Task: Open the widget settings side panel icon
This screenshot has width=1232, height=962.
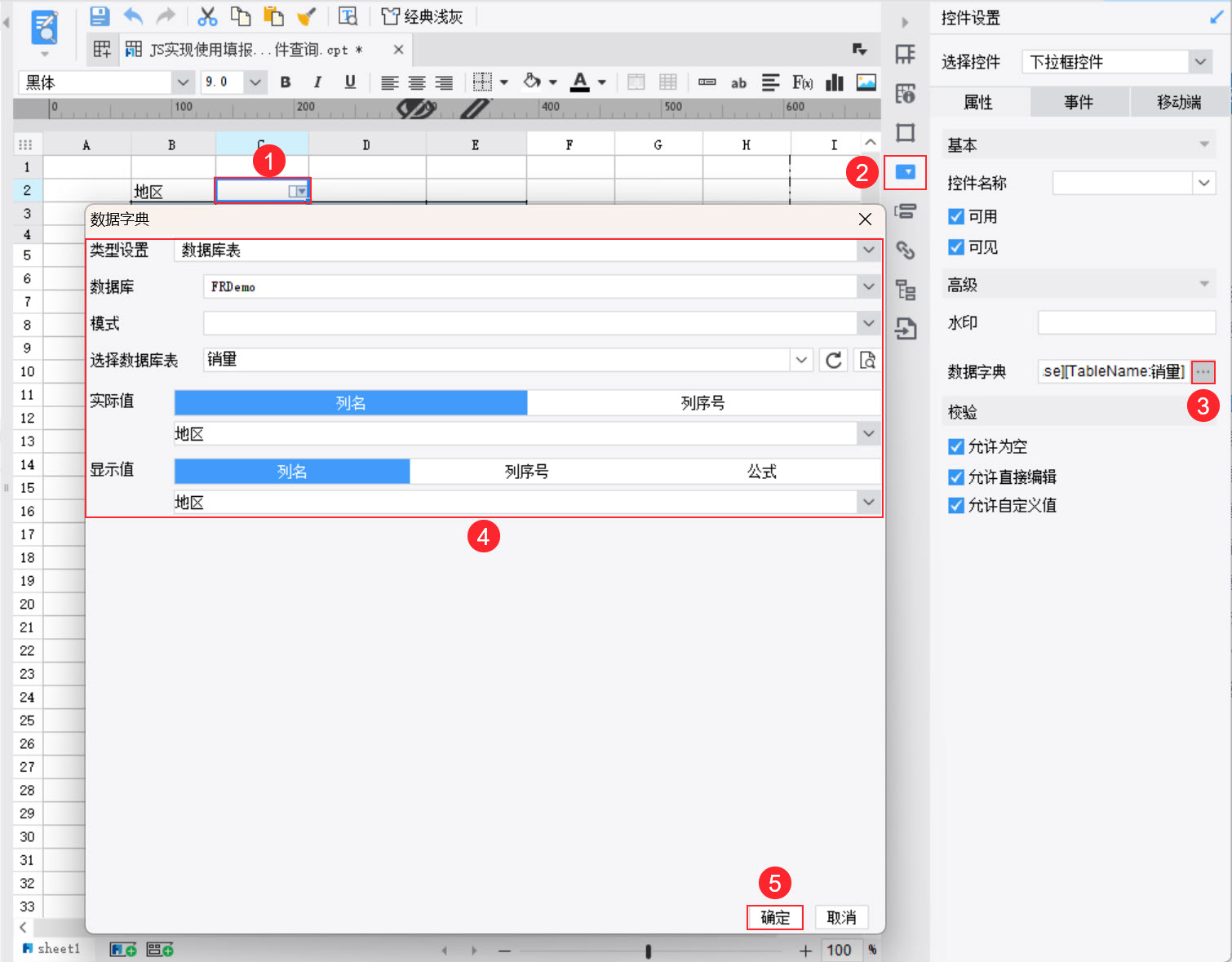Action: pos(906,172)
